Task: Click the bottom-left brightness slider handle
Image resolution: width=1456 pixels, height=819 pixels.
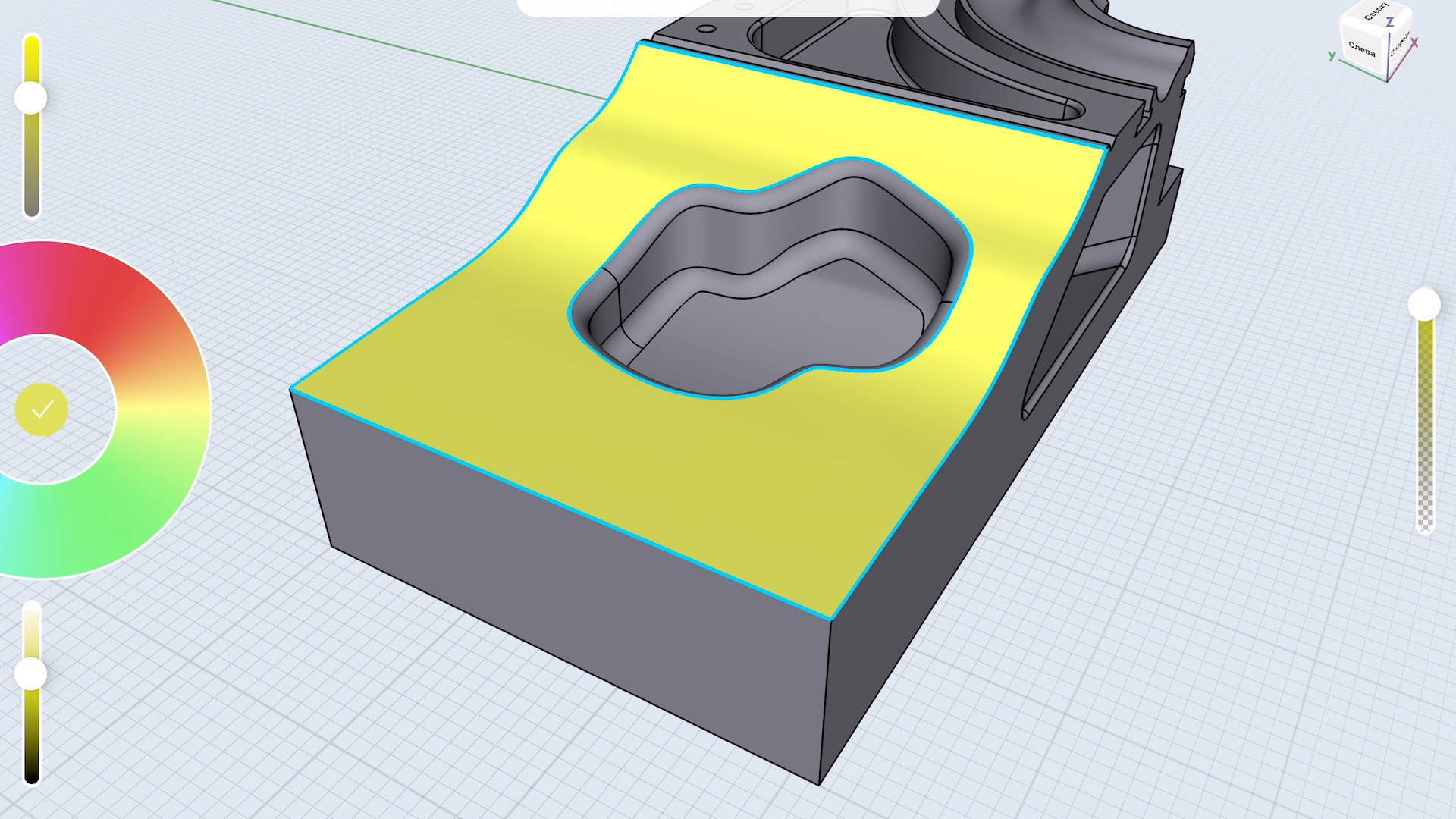Action: point(31,673)
